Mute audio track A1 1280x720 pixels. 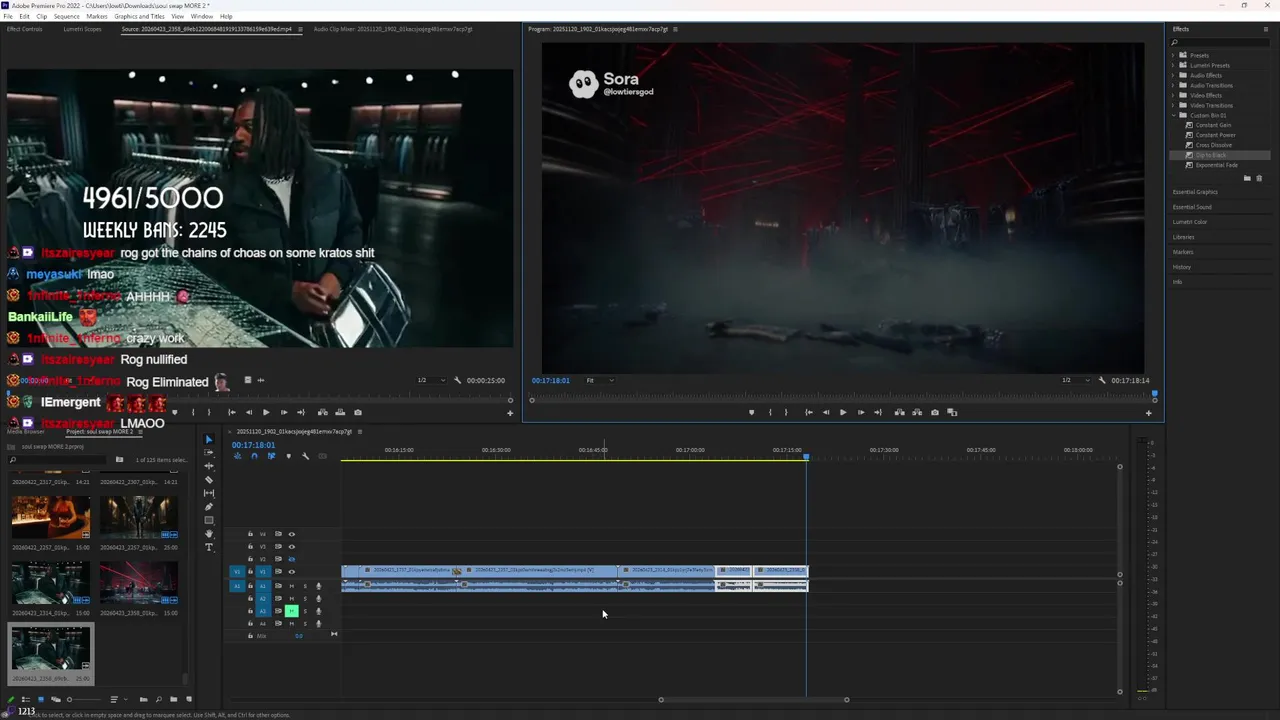(x=292, y=586)
